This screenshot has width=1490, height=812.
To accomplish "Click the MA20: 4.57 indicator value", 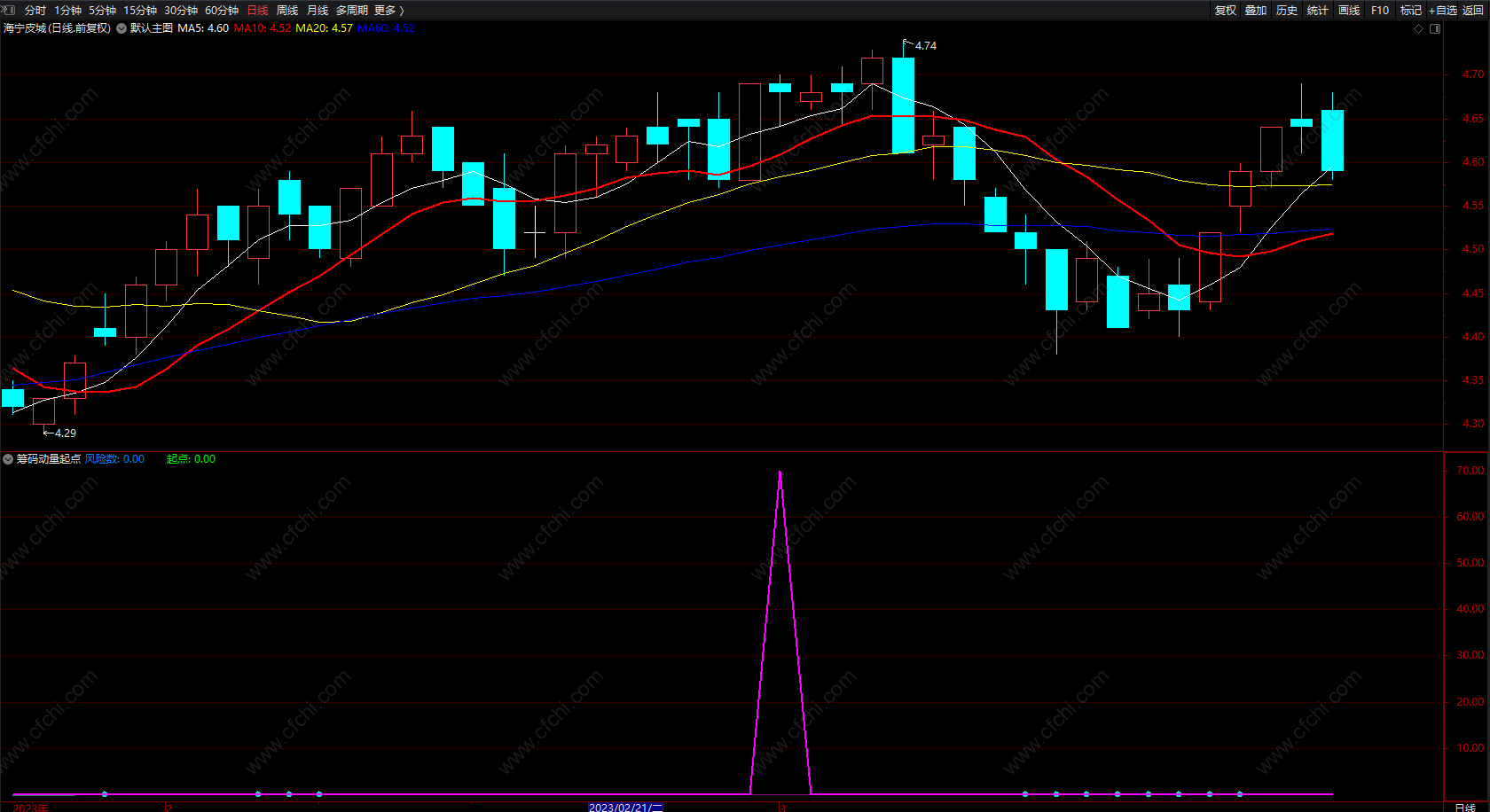I will 324,28.
